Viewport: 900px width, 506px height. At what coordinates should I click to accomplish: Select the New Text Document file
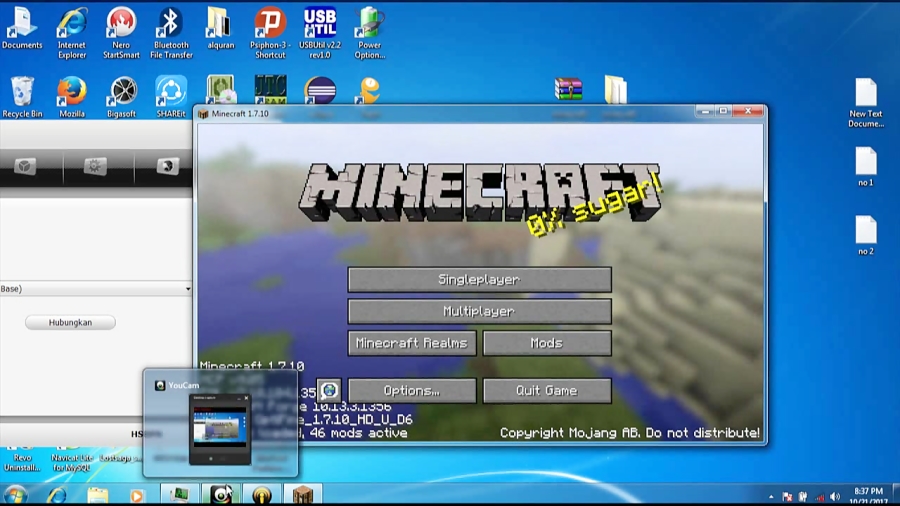coord(866,102)
